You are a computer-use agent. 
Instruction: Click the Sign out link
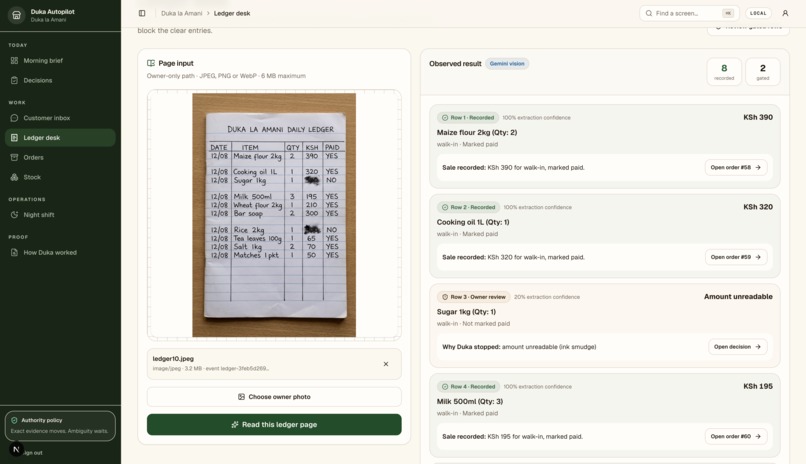click(x=32, y=453)
